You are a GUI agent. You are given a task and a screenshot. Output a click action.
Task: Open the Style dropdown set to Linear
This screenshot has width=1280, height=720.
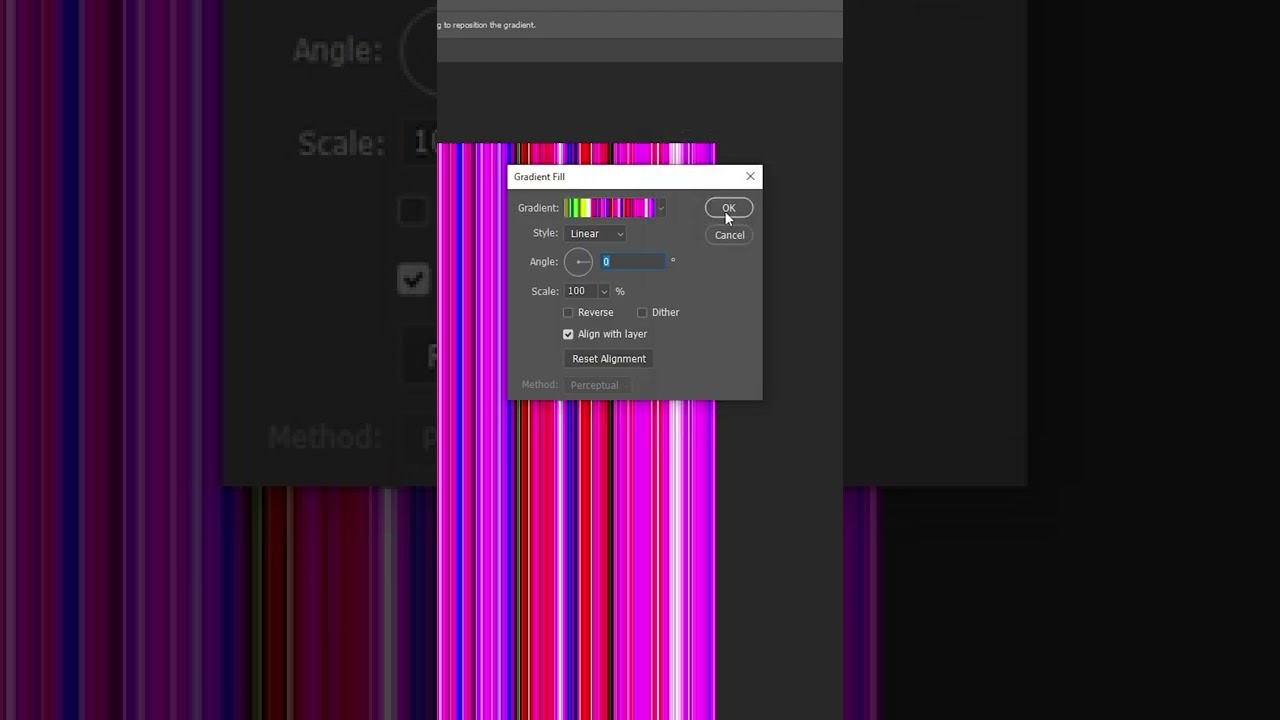(x=596, y=234)
